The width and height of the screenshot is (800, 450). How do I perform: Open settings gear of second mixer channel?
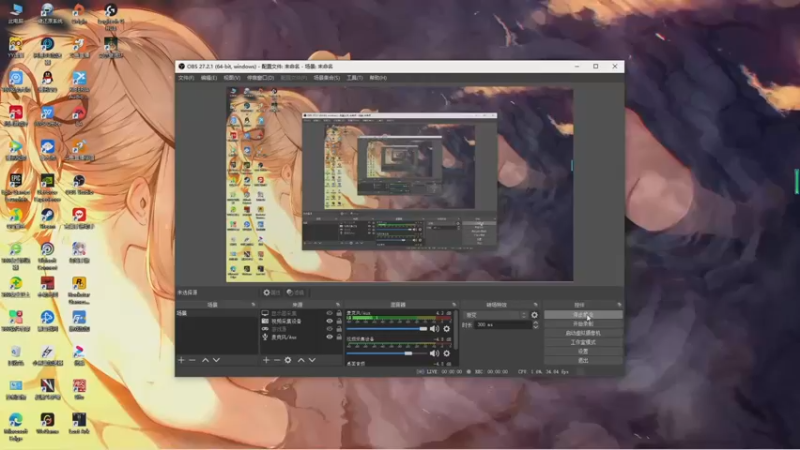click(447, 353)
